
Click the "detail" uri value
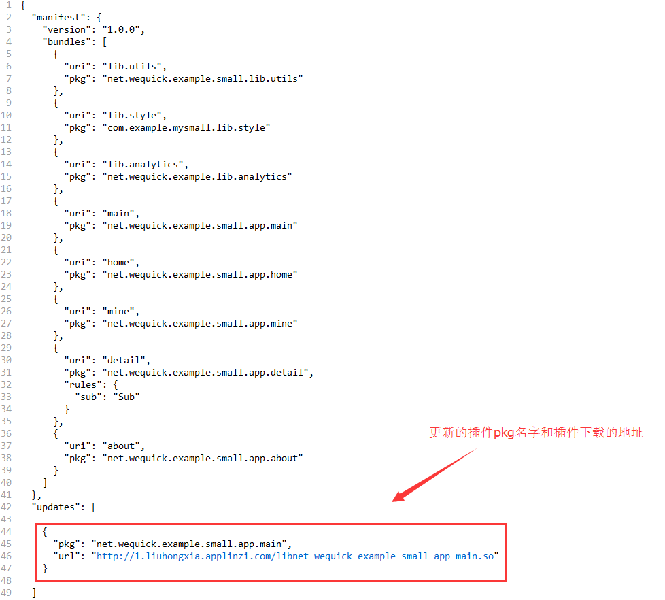coord(124,360)
